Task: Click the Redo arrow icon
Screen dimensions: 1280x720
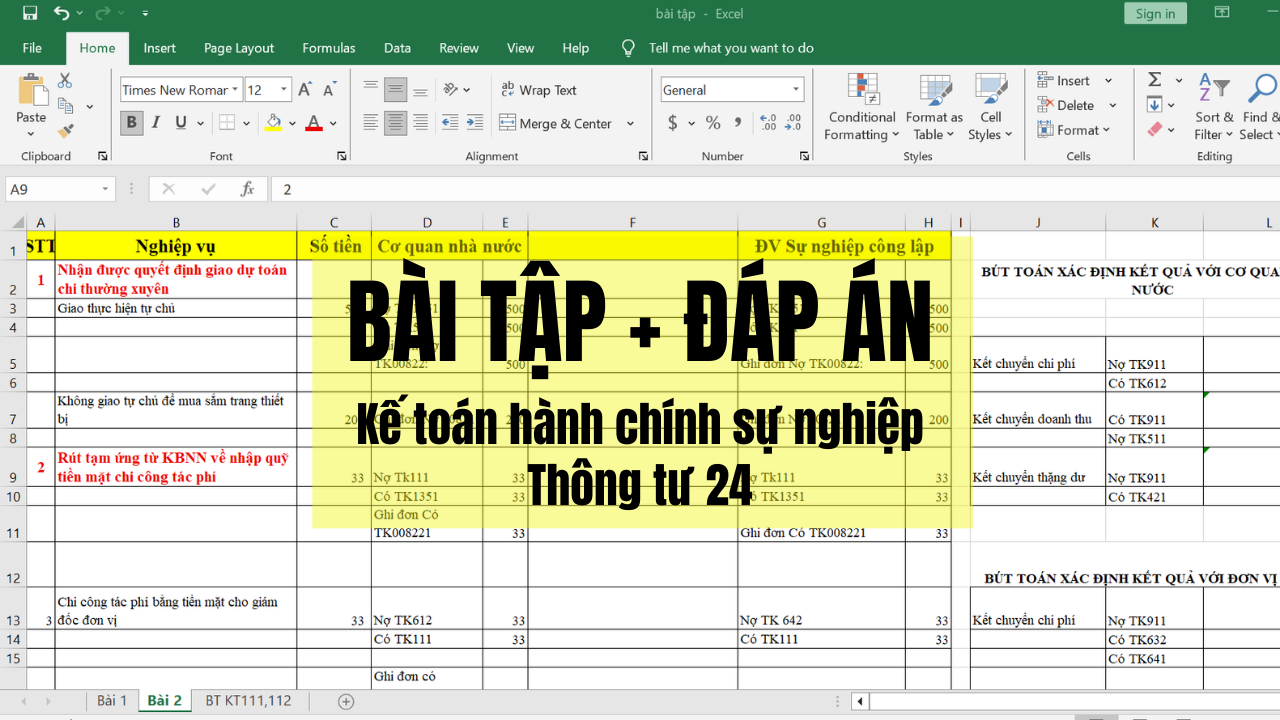Action: [x=103, y=13]
